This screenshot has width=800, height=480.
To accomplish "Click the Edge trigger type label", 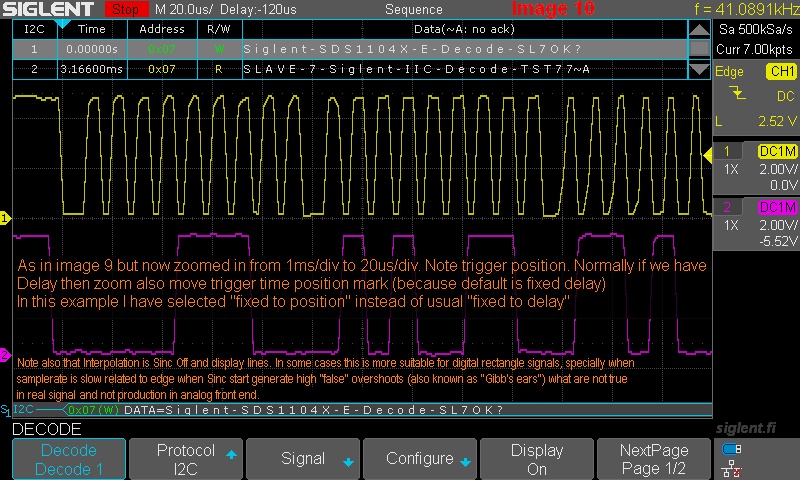I will [x=729, y=72].
